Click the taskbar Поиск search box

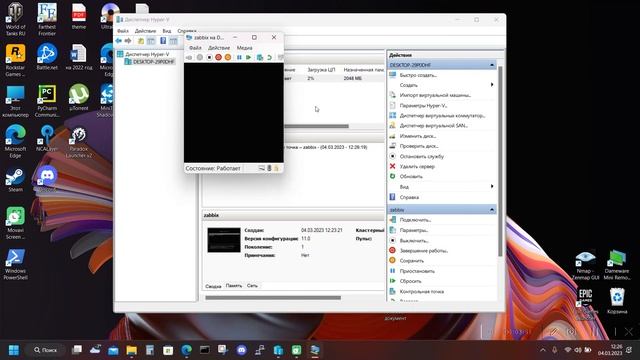[x=45, y=350]
